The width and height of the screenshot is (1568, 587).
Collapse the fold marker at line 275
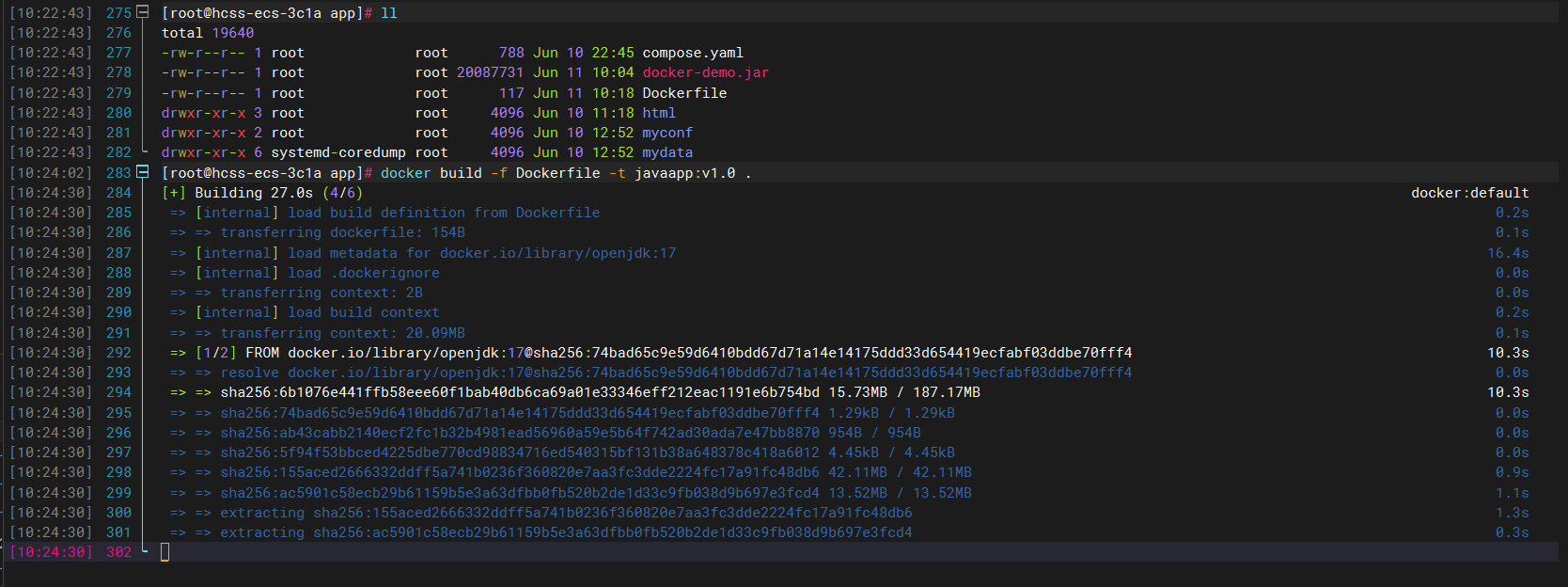[x=143, y=12]
